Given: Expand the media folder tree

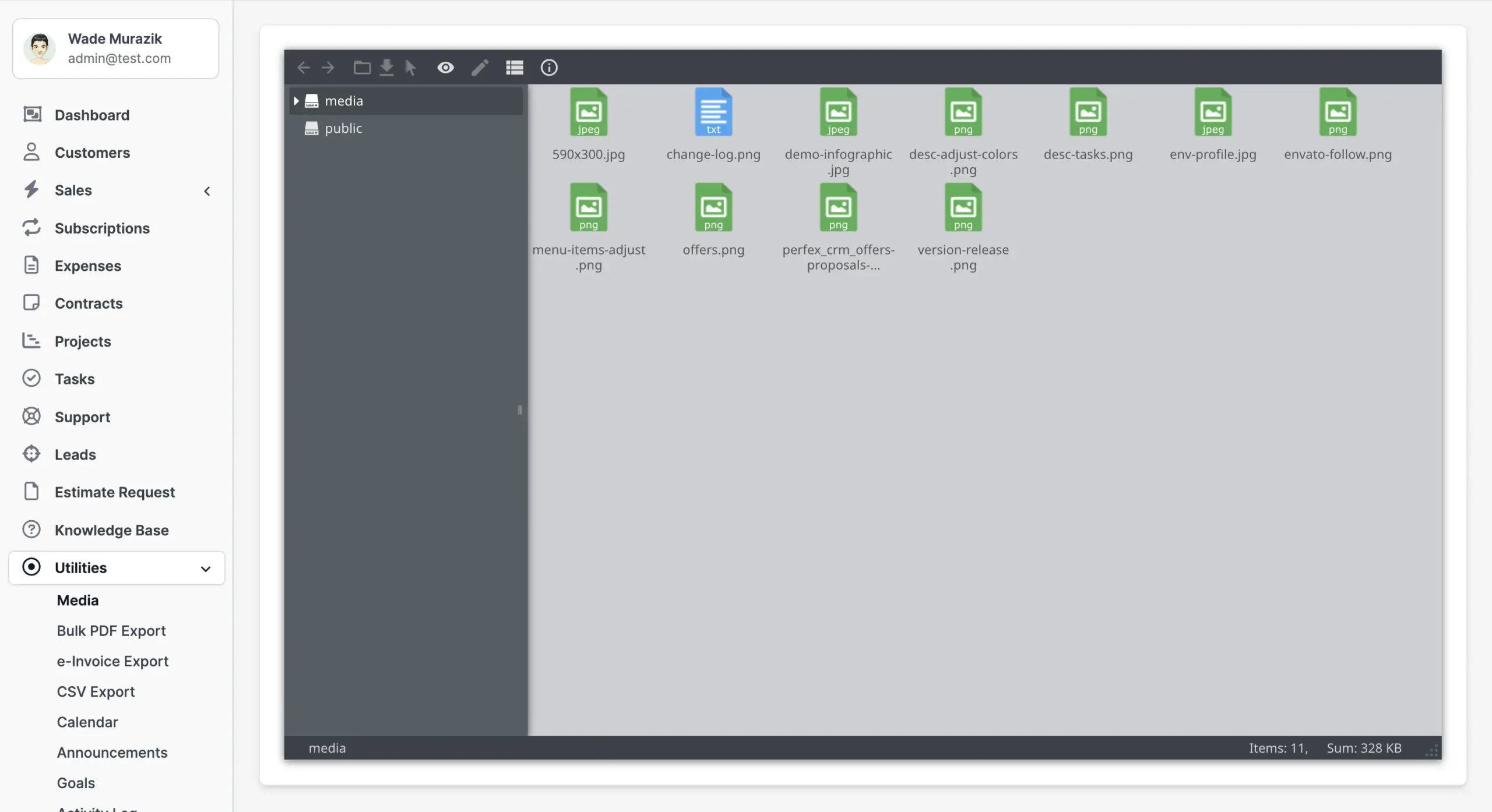Looking at the screenshot, I should click(297, 100).
